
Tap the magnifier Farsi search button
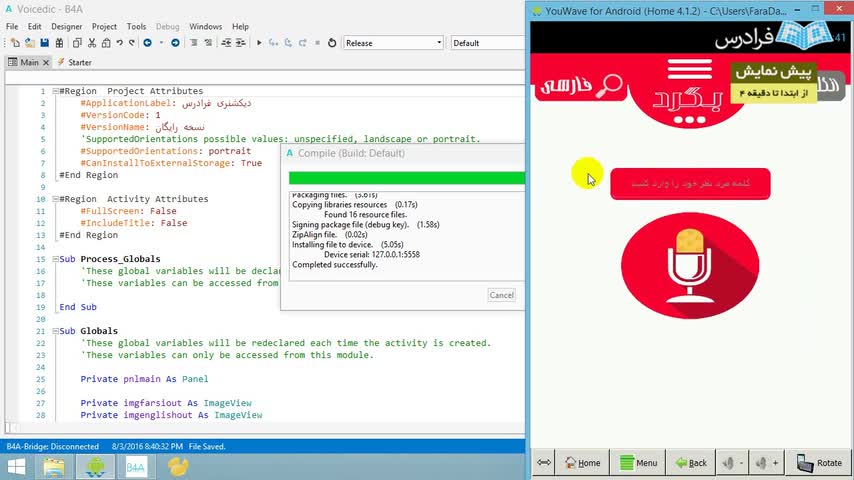[x=581, y=86]
